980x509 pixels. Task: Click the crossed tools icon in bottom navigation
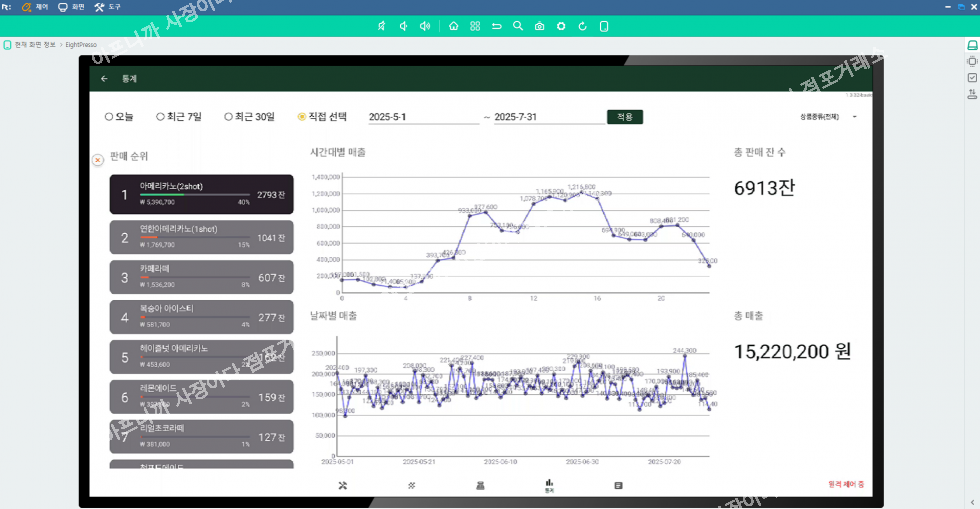pyautogui.click(x=342, y=485)
